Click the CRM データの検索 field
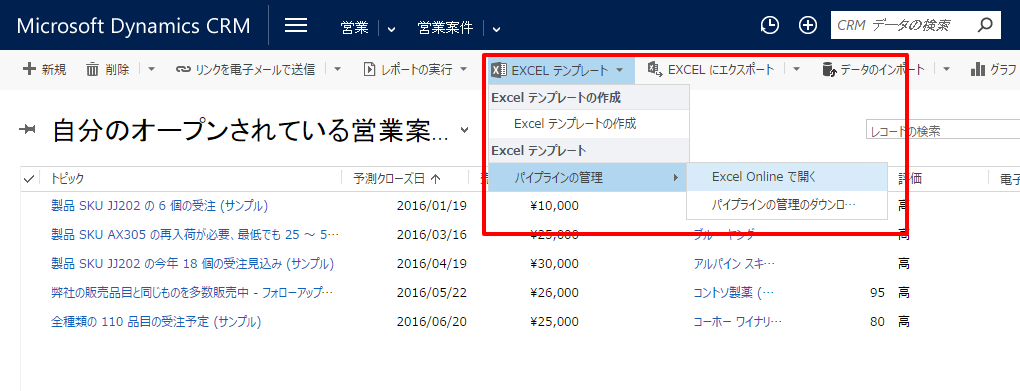 [x=904, y=25]
